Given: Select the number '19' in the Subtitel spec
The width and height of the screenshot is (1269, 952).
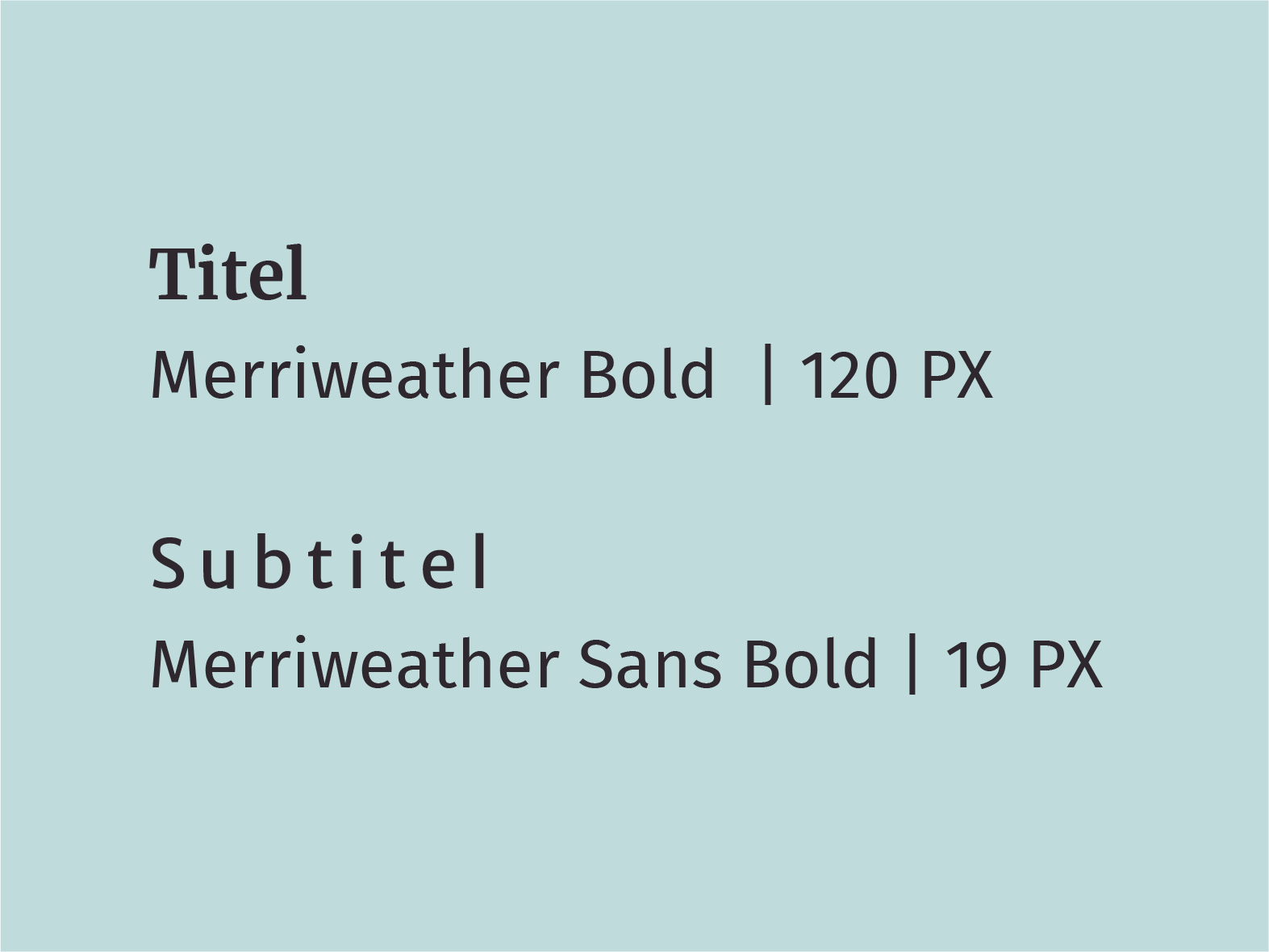Looking at the screenshot, I should (977, 665).
